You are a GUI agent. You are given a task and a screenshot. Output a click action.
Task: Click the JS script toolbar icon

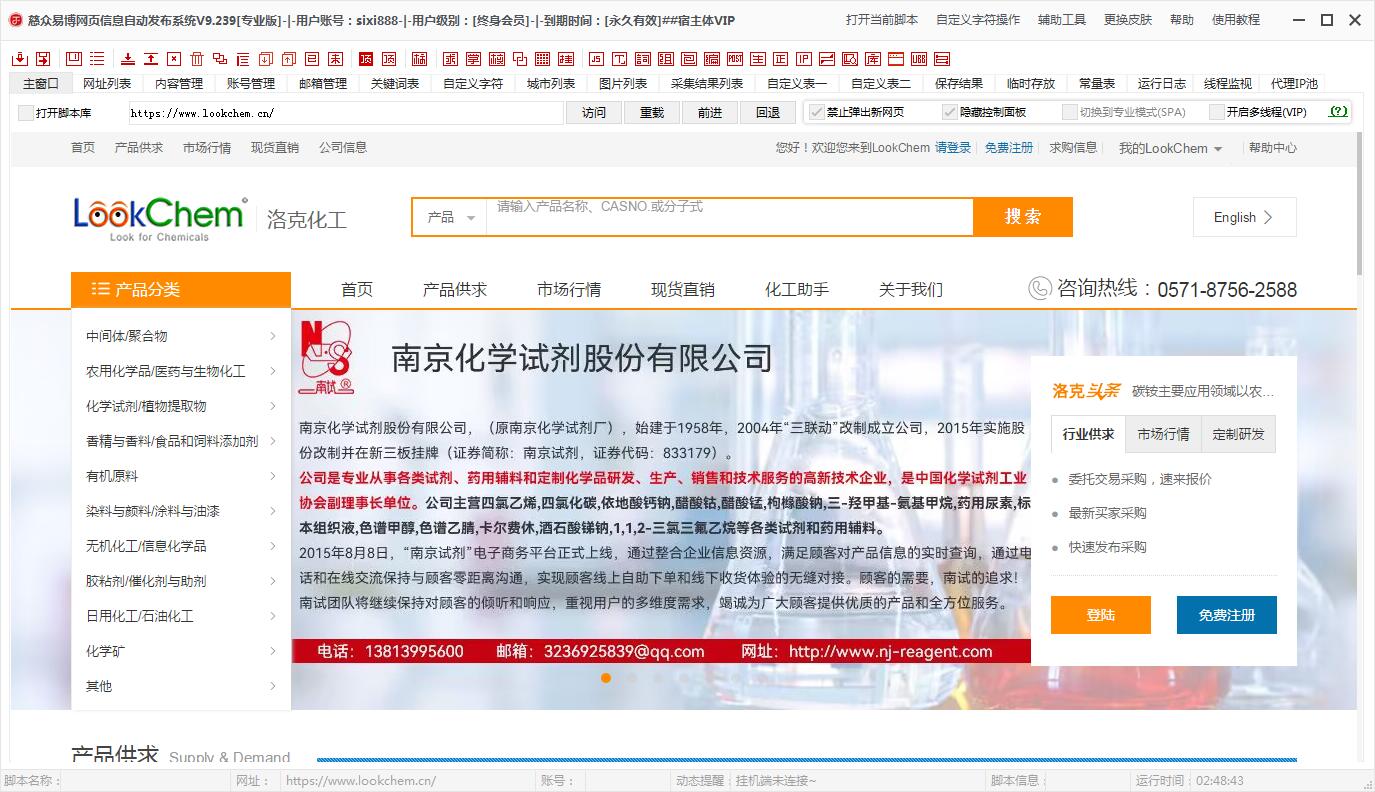click(x=596, y=59)
